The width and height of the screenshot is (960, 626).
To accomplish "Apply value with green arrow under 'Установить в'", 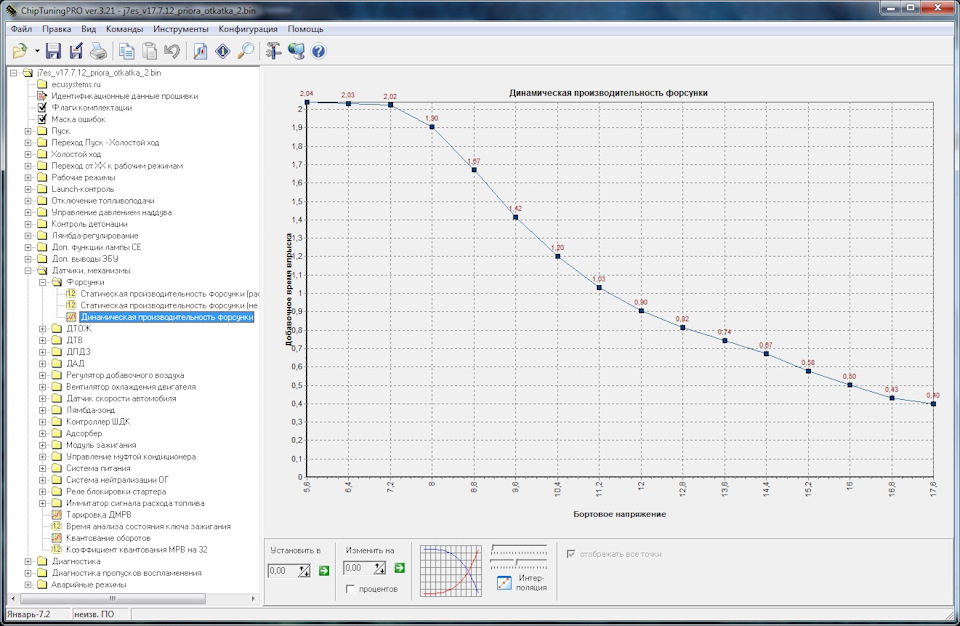I will tap(323, 569).
